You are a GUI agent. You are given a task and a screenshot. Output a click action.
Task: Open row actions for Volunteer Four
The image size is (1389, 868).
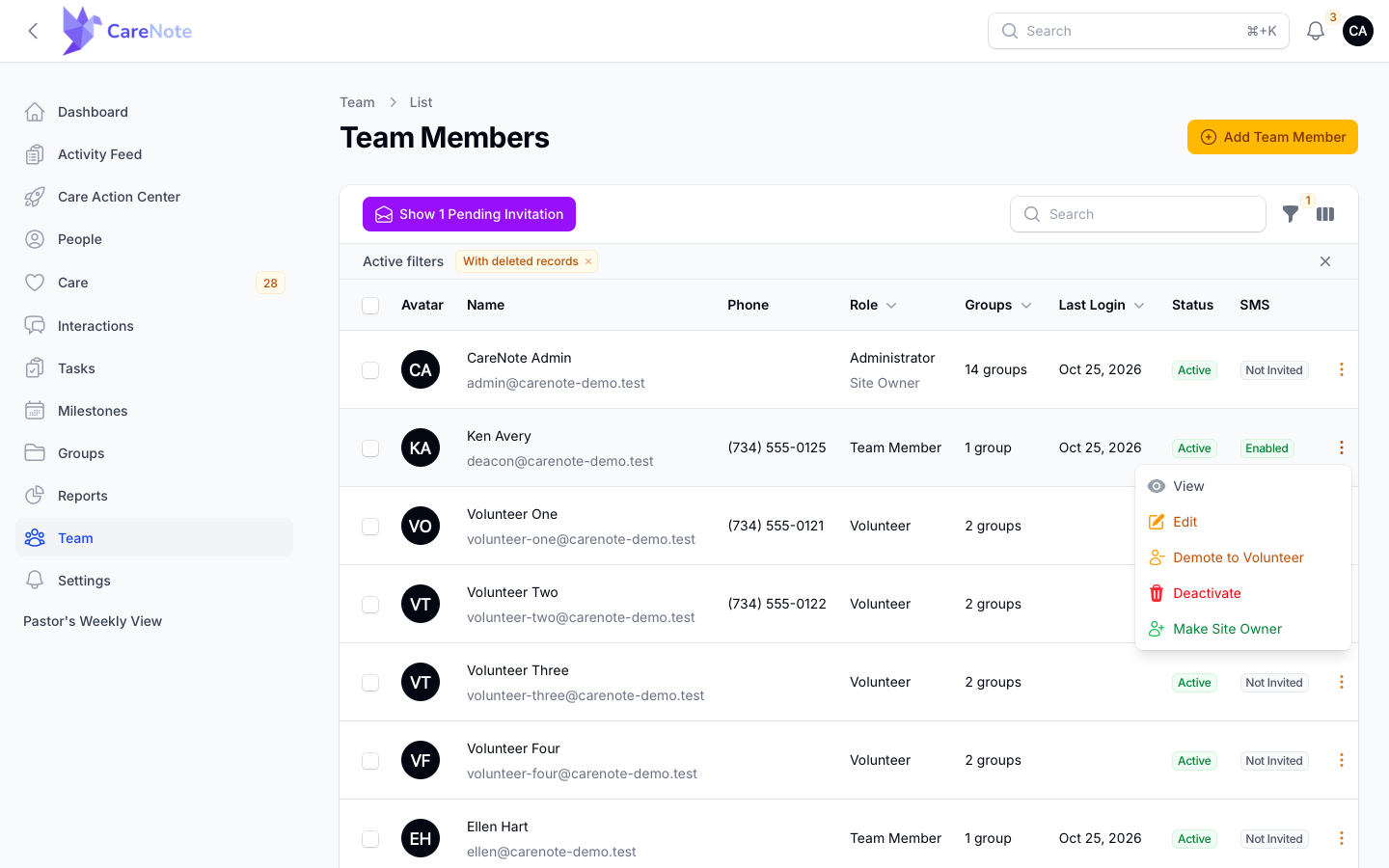tap(1341, 760)
